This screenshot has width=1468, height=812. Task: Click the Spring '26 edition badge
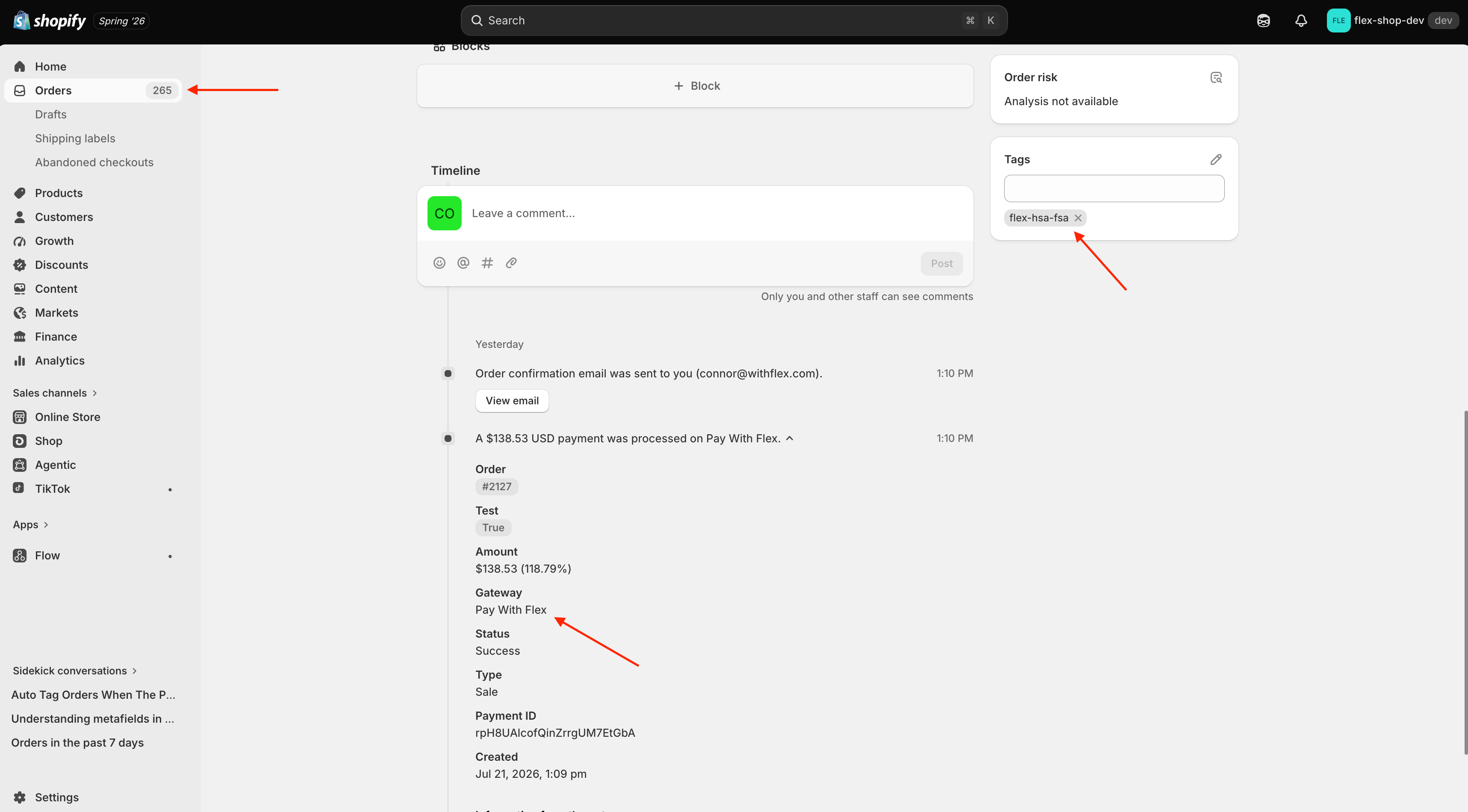click(121, 21)
